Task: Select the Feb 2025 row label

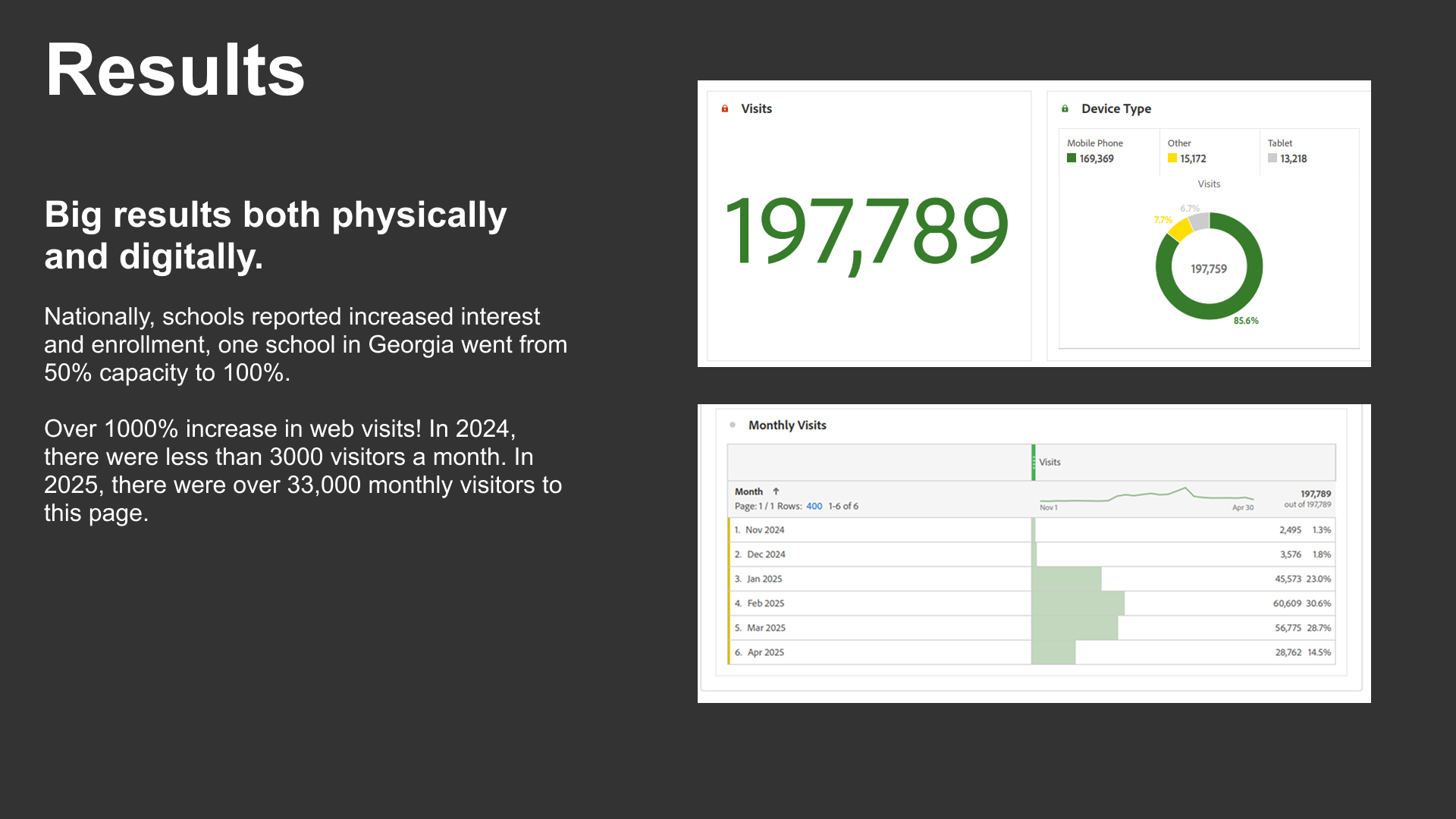Action: pyautogui.click(x=765, y=604)
